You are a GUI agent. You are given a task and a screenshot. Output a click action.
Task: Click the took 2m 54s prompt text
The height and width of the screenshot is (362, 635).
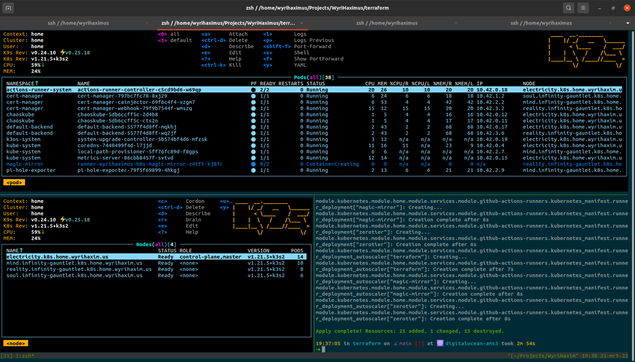pyautogui.click(x=518, y=343)
